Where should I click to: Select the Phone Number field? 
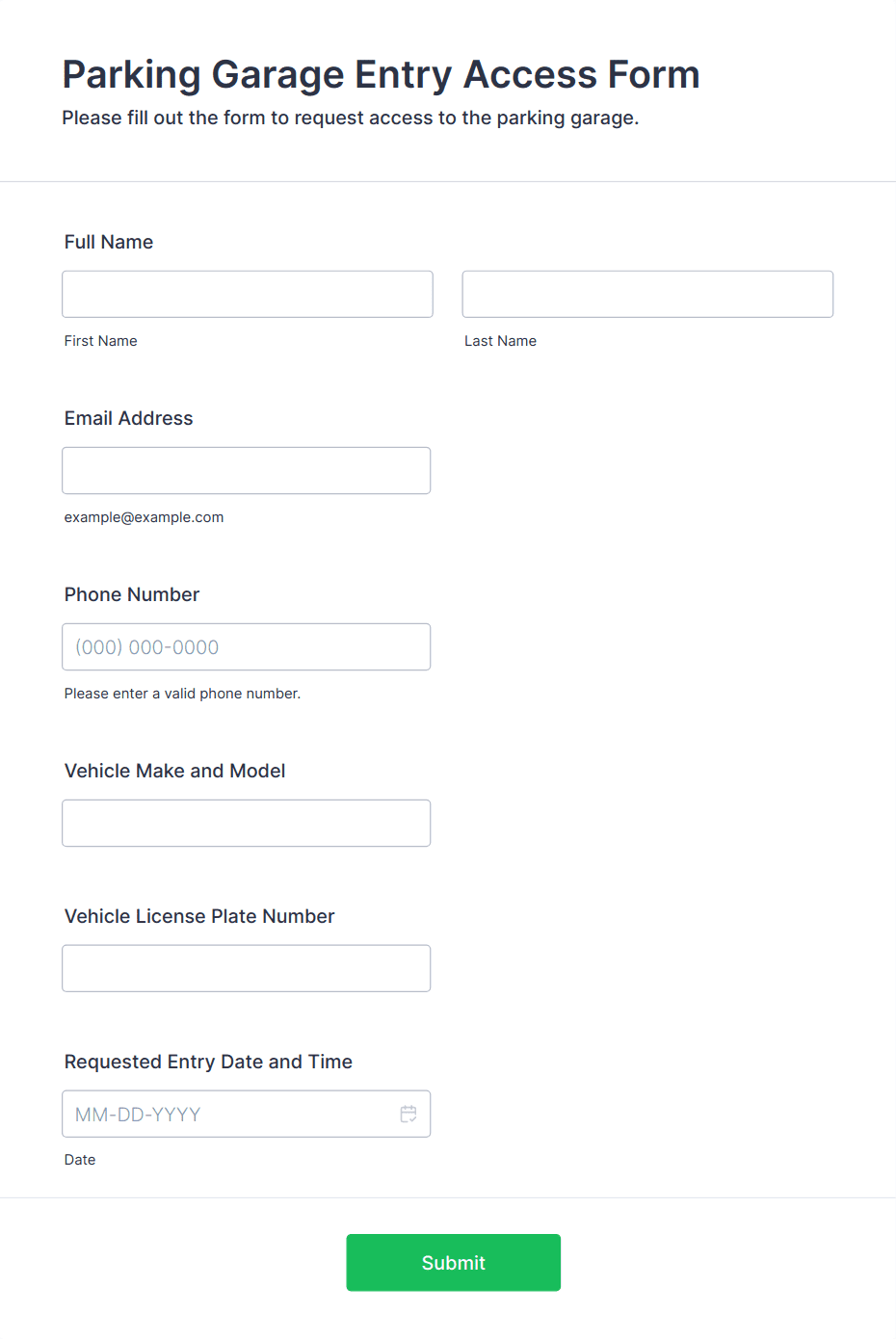(247, 646)
